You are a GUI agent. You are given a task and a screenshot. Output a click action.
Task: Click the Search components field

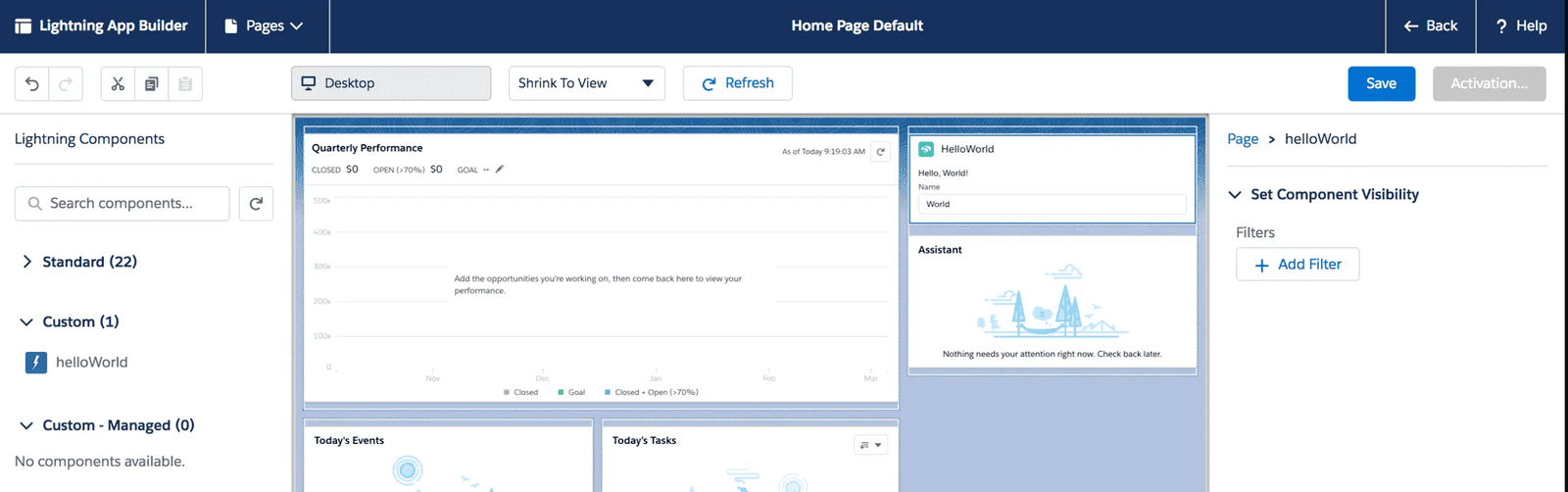pyautogui.click(x=122, y=204)
